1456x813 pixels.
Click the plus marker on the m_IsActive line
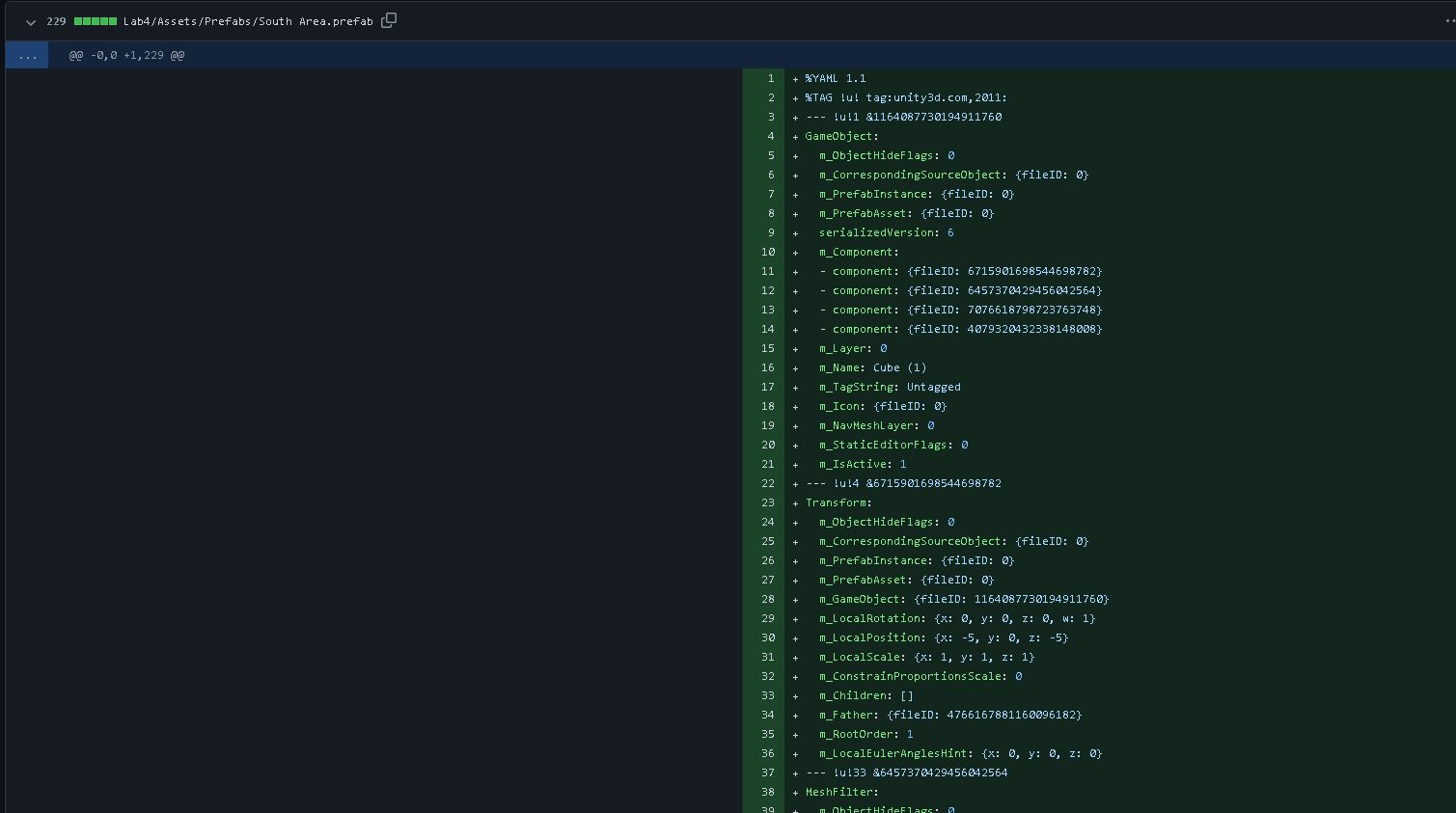point(795,465)
